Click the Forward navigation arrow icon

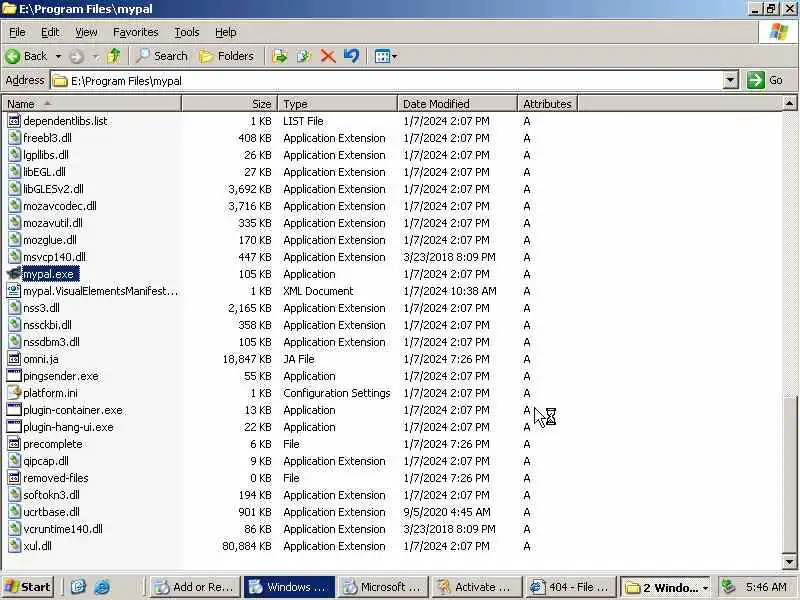77,56
